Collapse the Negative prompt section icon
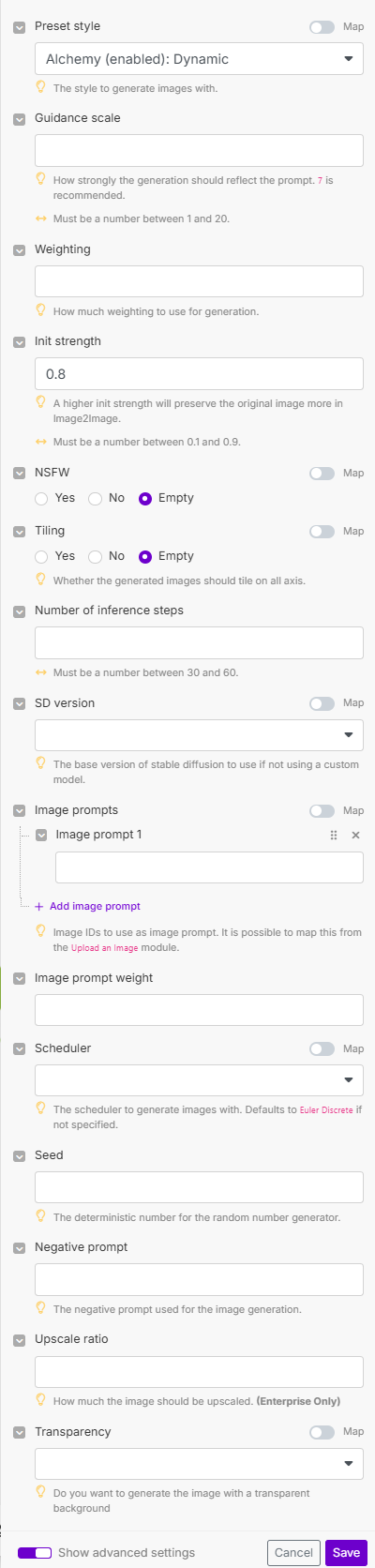 (x=20, y=1248)
